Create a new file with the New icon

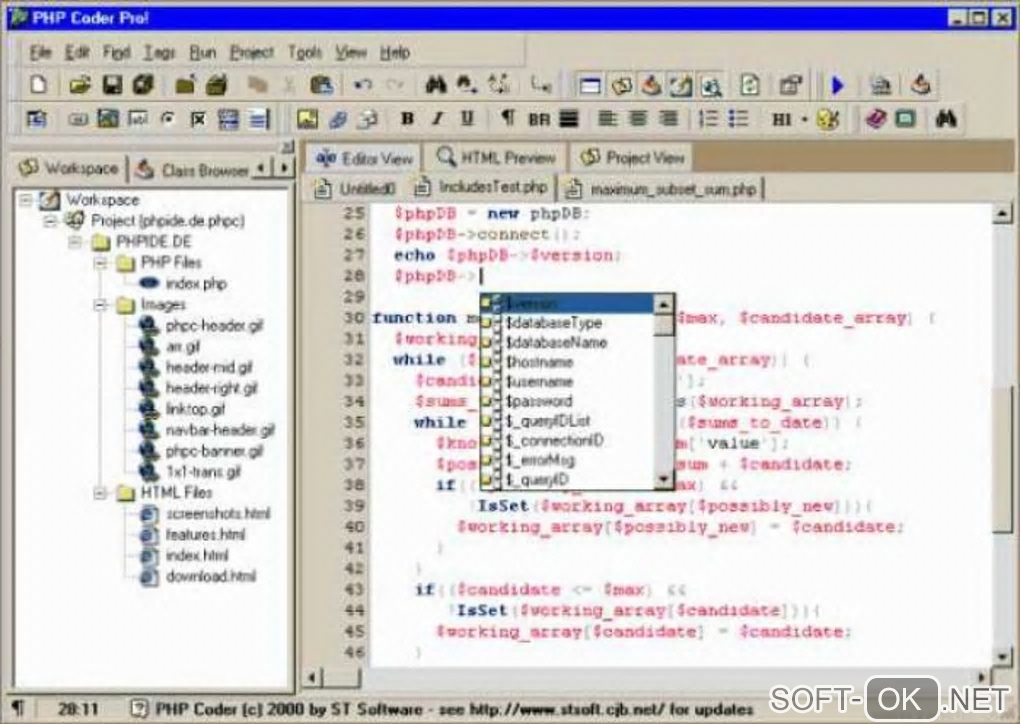[38, 85]
